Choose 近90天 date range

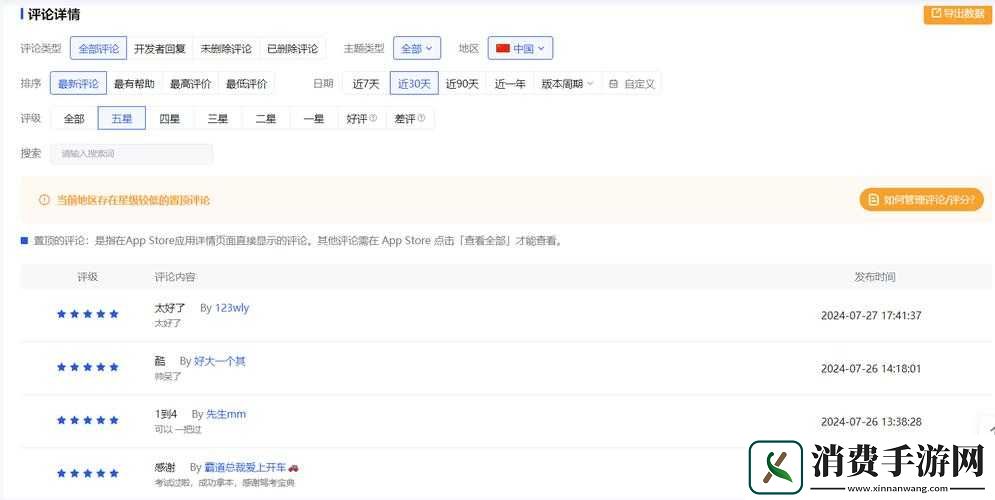pos(462,83)
